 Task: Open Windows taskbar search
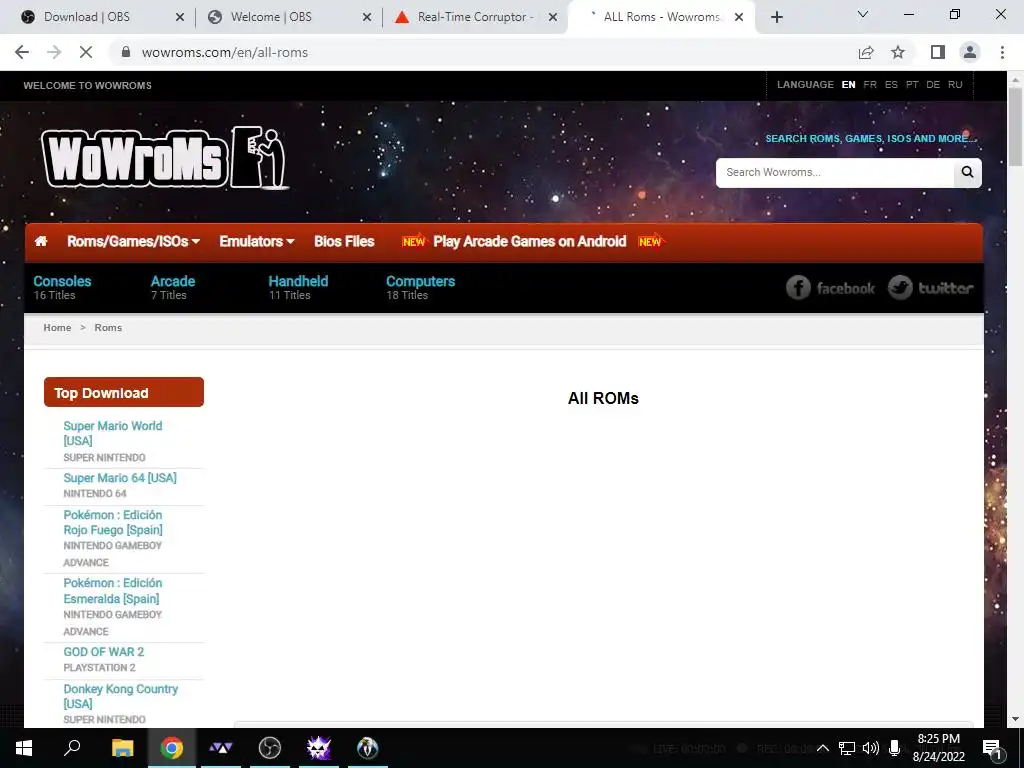tap(72, 748)
